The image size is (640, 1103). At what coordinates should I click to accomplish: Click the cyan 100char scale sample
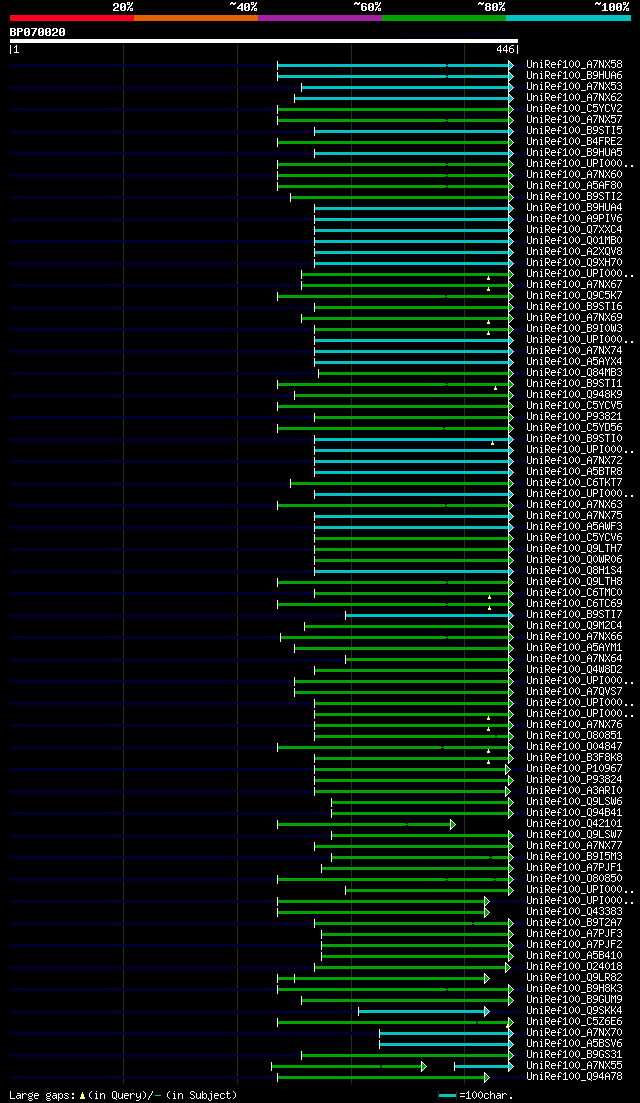tap(447, 1096)
